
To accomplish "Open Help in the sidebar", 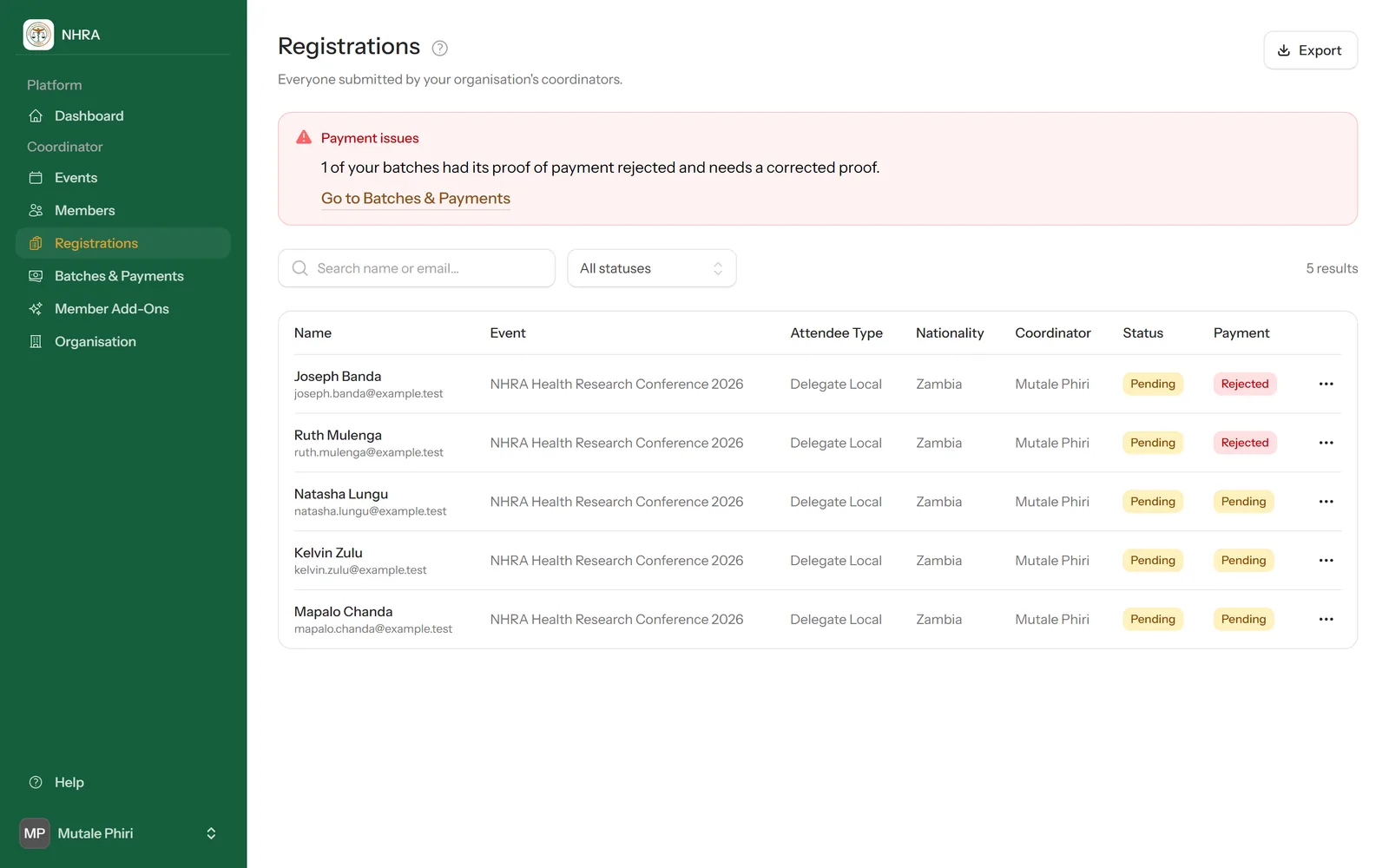I will pos(123,782).
